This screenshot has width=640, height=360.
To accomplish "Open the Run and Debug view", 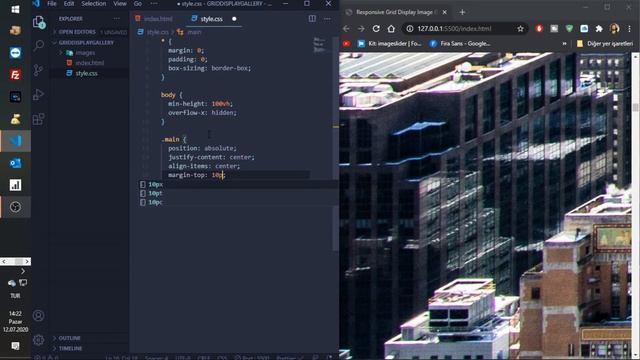I will (x=38, y=94).
